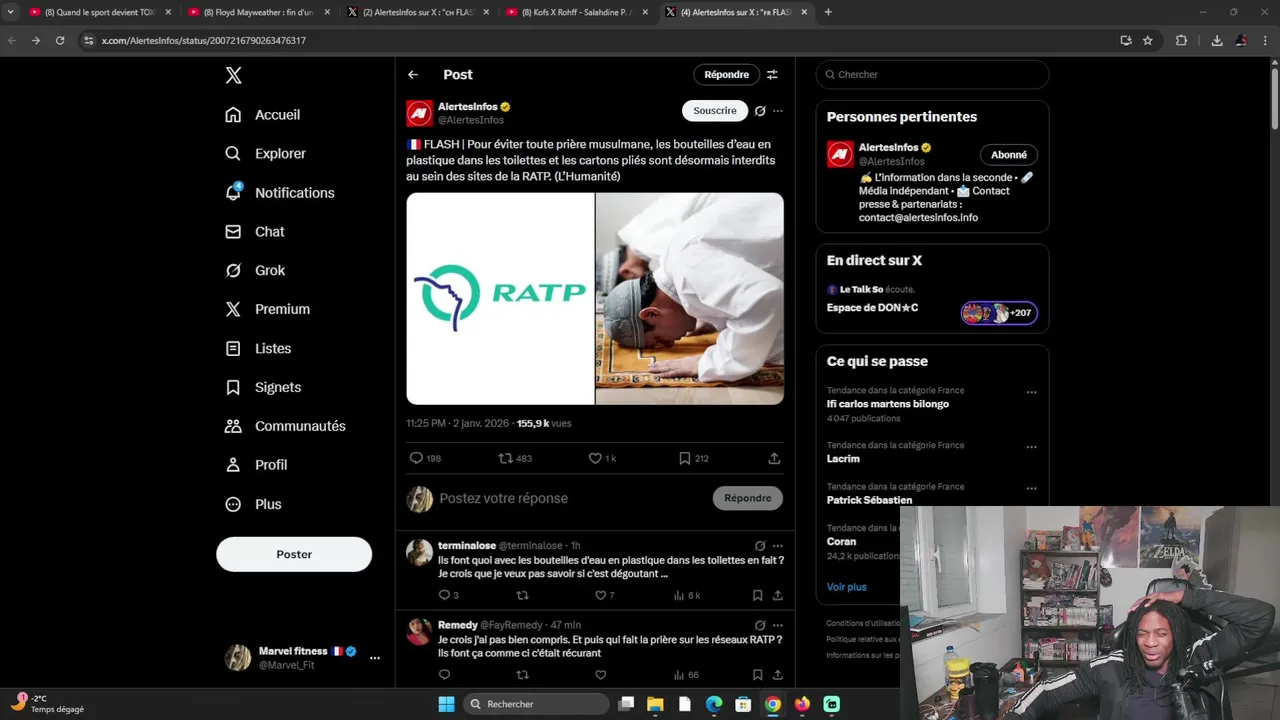Open options for Ifi carlos martens bilongo trend

1031,392
